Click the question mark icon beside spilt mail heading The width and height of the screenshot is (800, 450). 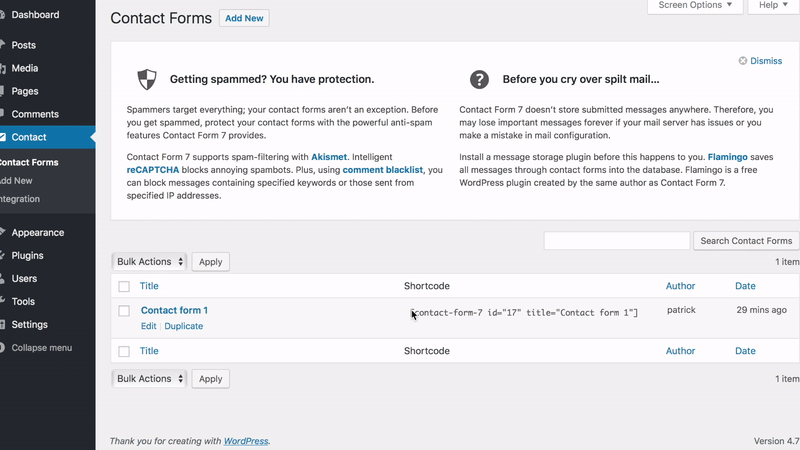pyautogui.click(x=479, y=80)
